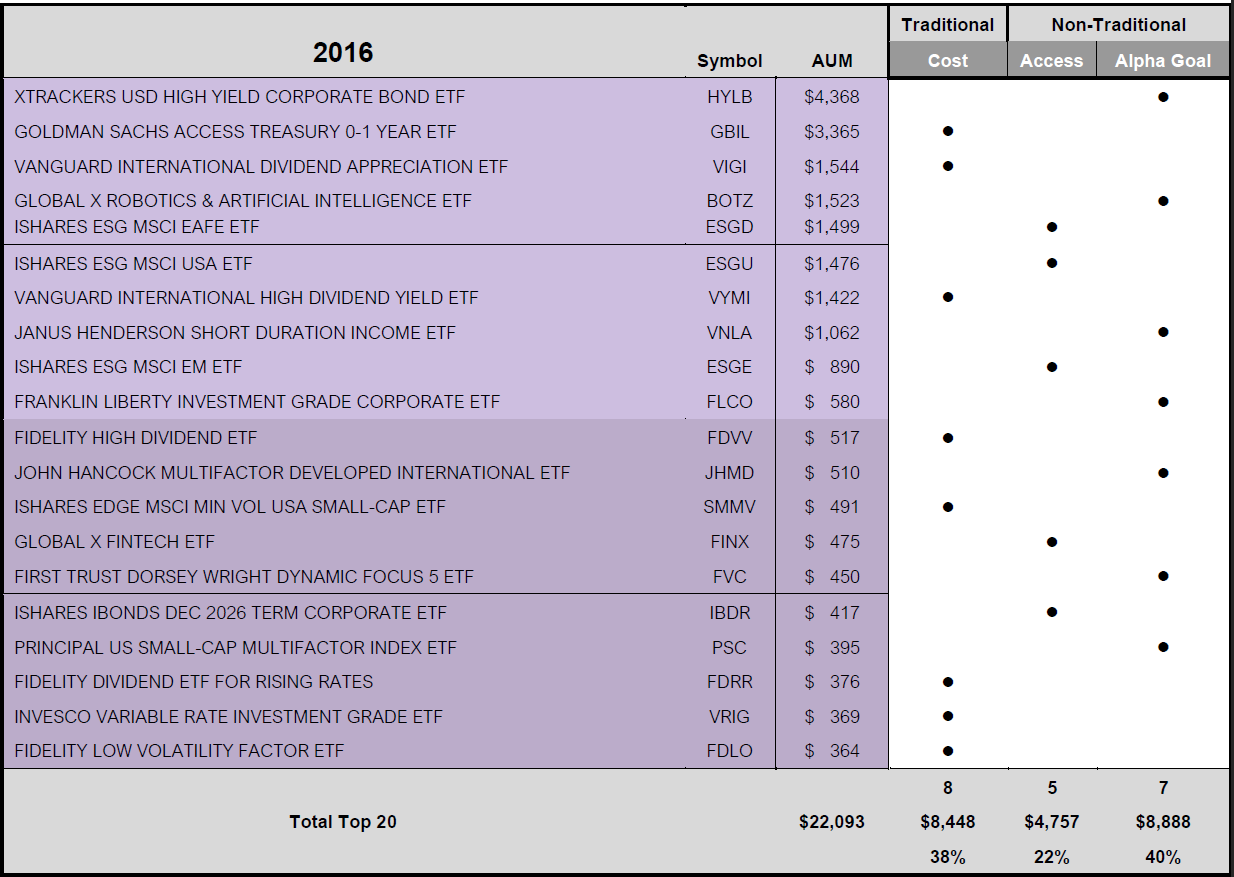Click the Symbol column header
The image size is (1234, 877).
click(x=729, y=61)
